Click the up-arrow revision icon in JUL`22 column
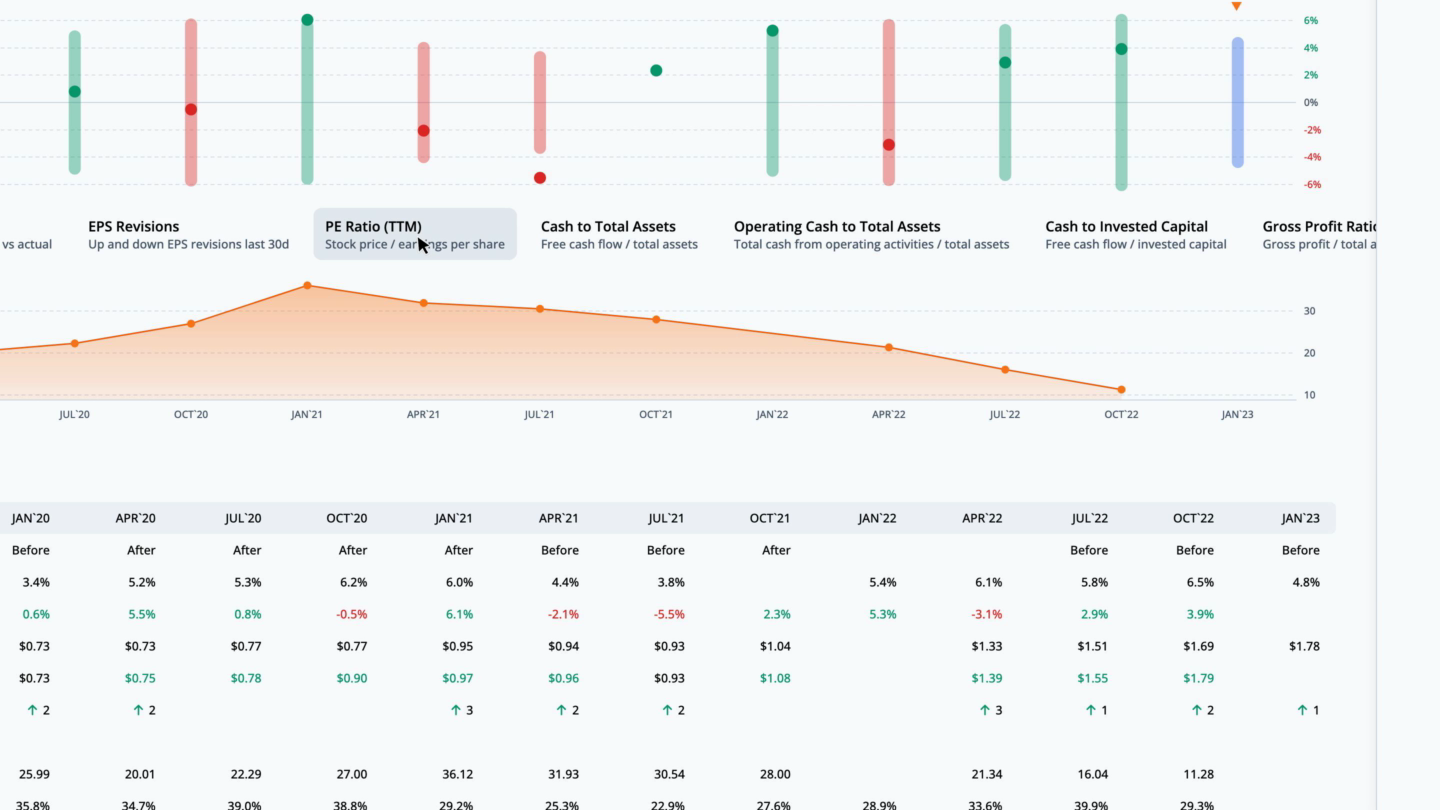 [1091, 710]
